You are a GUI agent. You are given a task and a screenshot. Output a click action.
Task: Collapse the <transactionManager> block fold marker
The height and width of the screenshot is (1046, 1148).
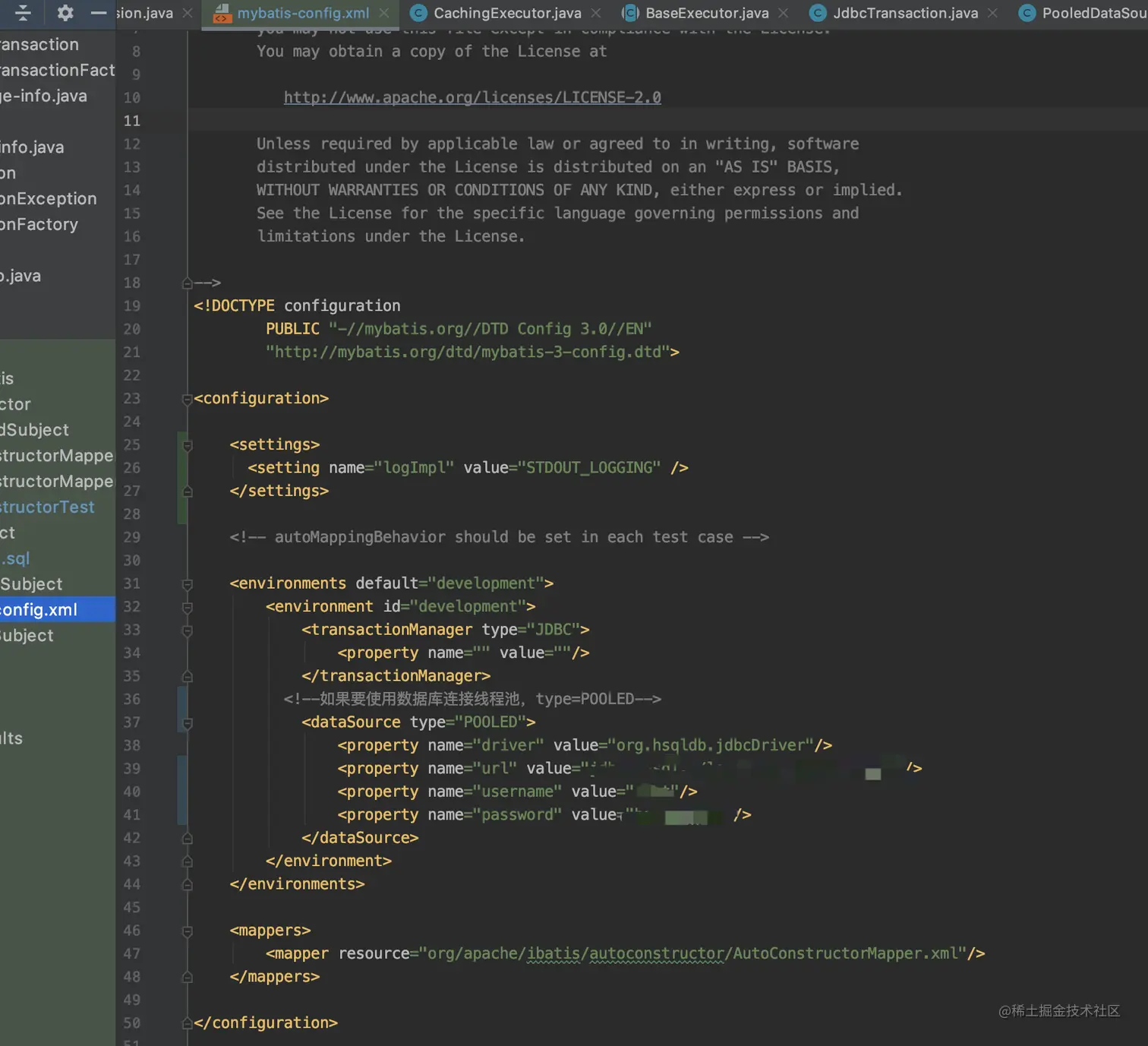[187, 630]
